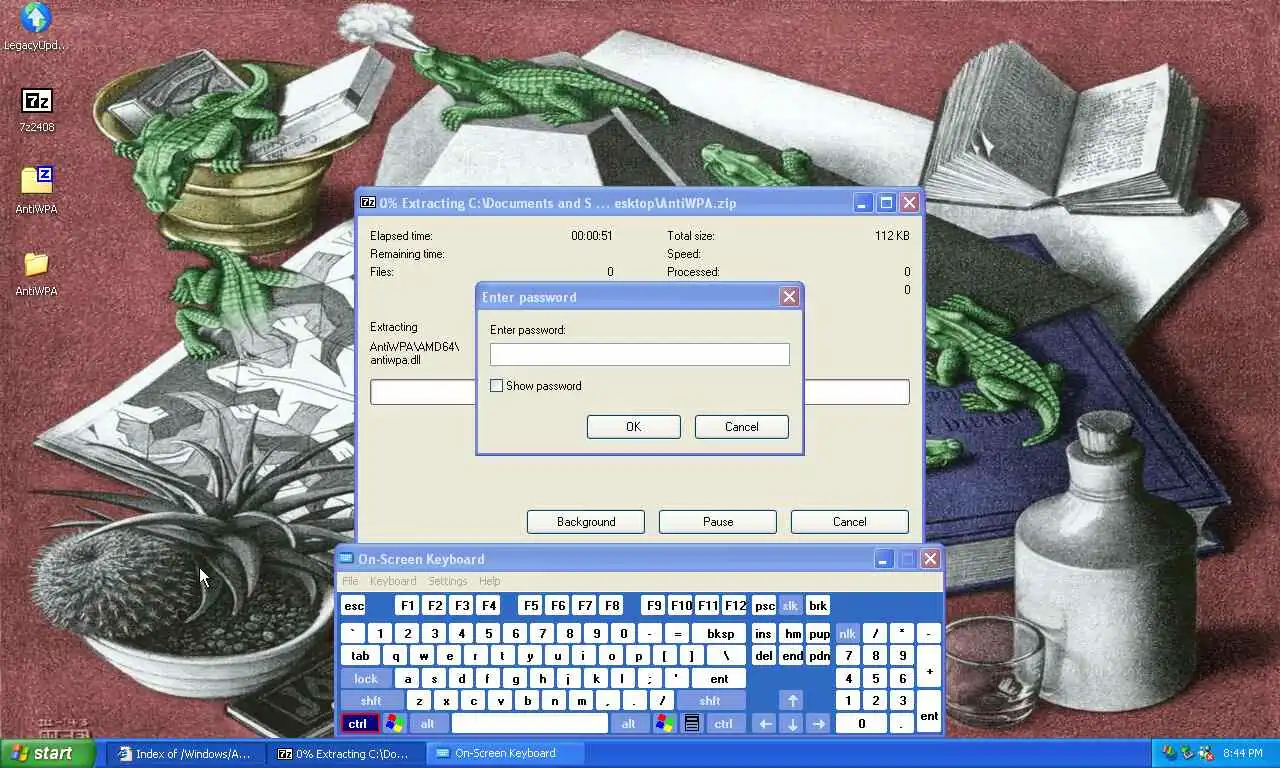Viewport: 1280px width, 768px height.
Task: Toggle the slk scroll lock key
Action: tap(791, 605)
